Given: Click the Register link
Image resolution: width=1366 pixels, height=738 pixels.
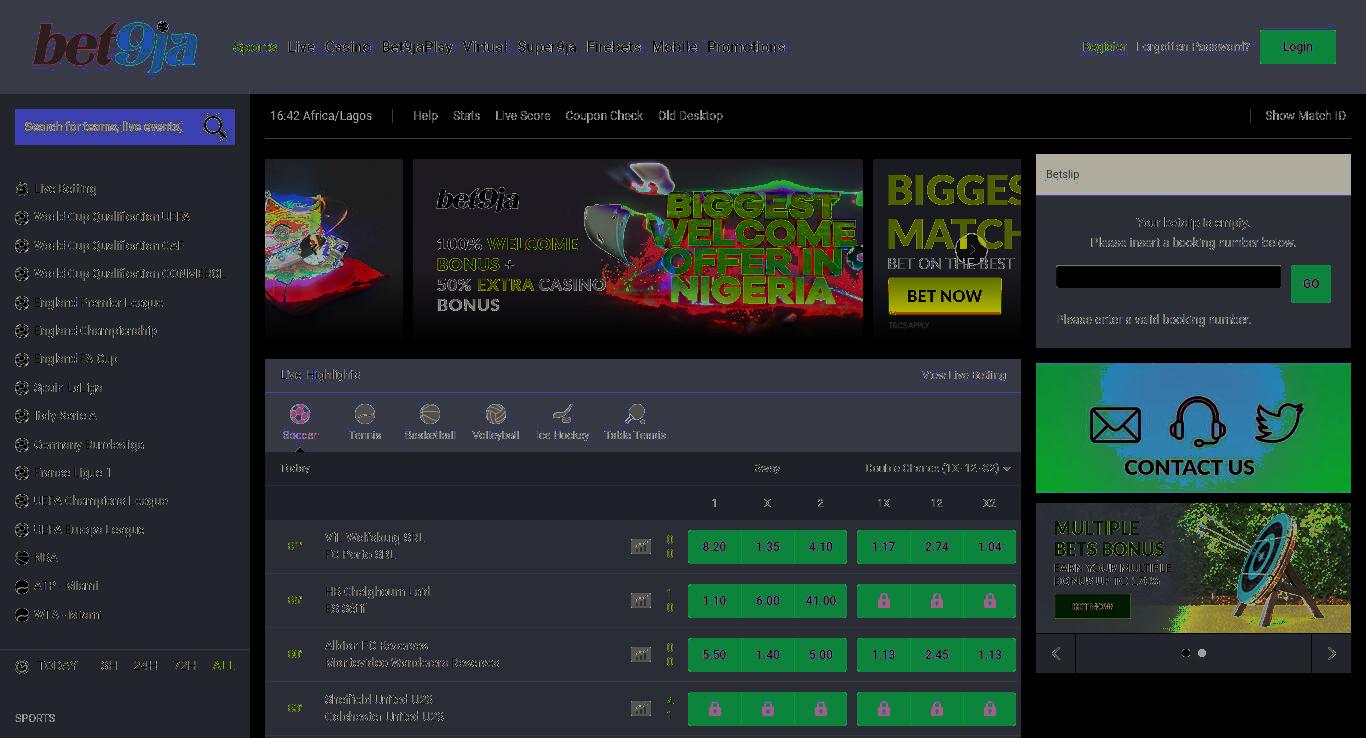Looking at the screenshot, I should [x=1104, y=47].
